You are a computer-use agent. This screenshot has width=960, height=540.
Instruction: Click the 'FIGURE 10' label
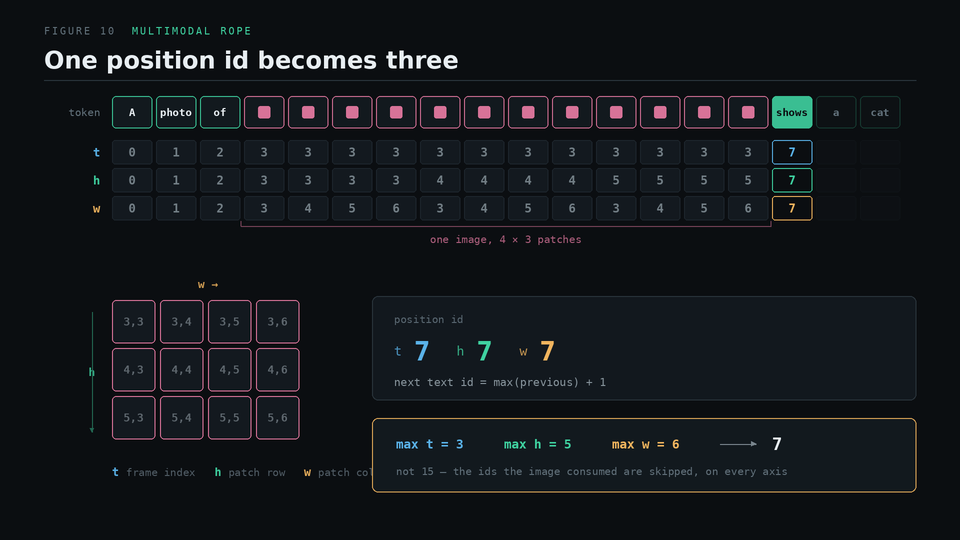click(x=80, y=31)
